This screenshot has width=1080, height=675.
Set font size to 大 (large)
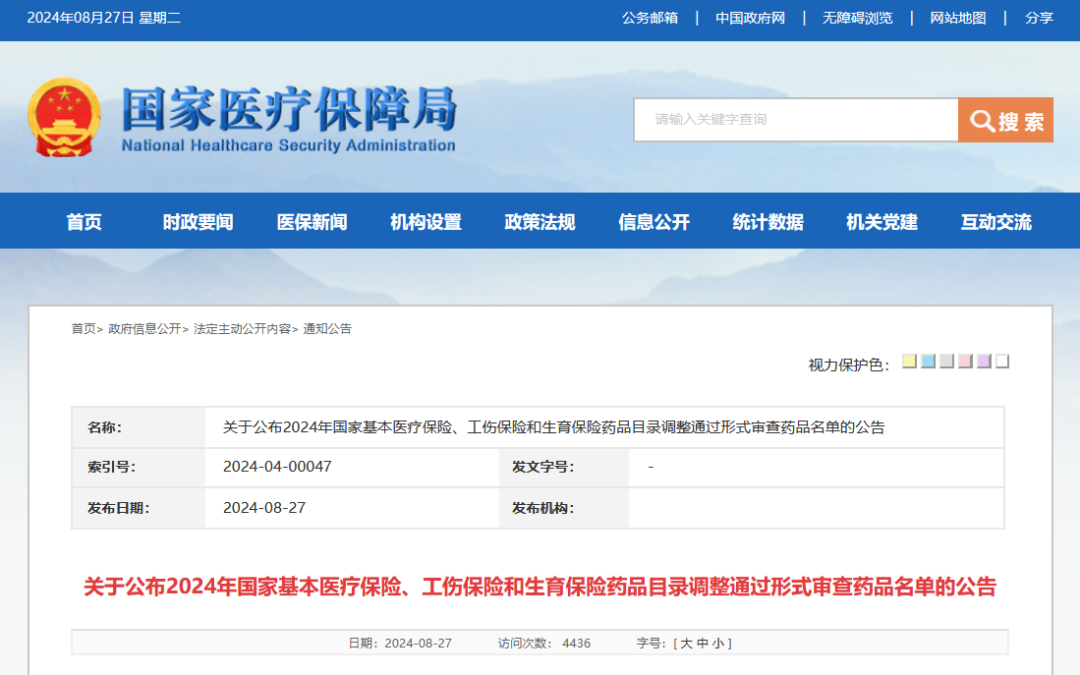point(687,643)
